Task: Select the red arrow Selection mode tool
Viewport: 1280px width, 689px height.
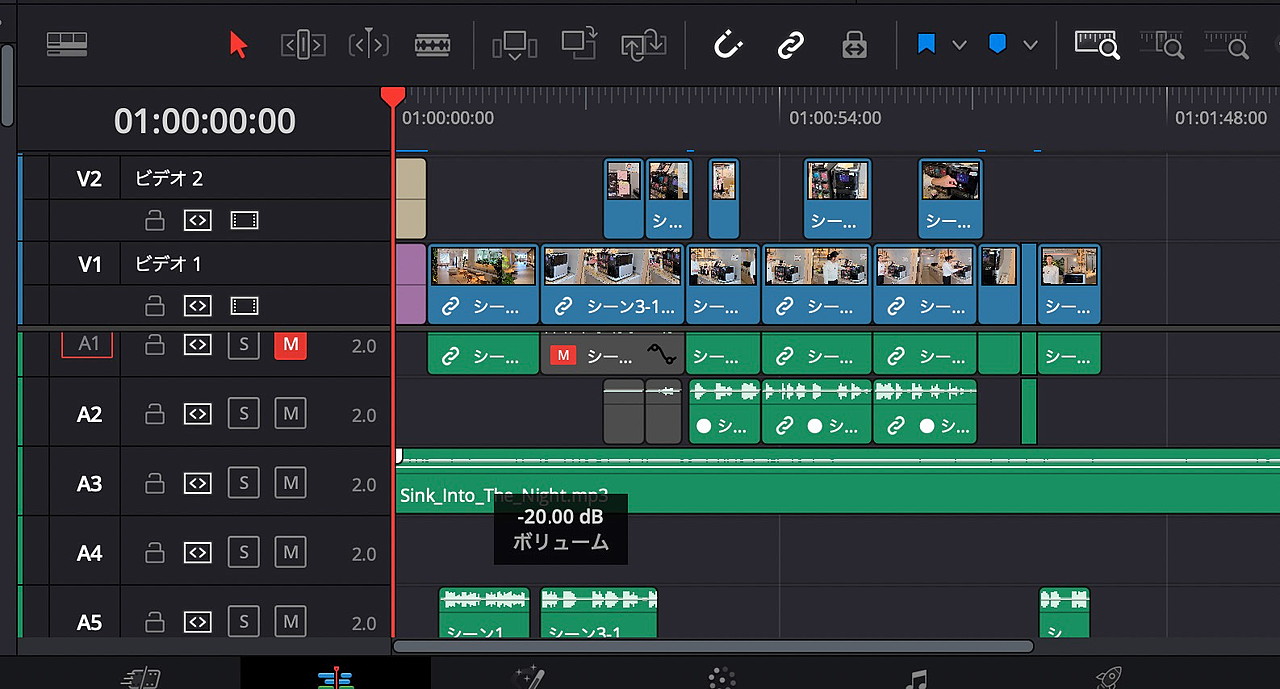Action: (x=238, y=45)
